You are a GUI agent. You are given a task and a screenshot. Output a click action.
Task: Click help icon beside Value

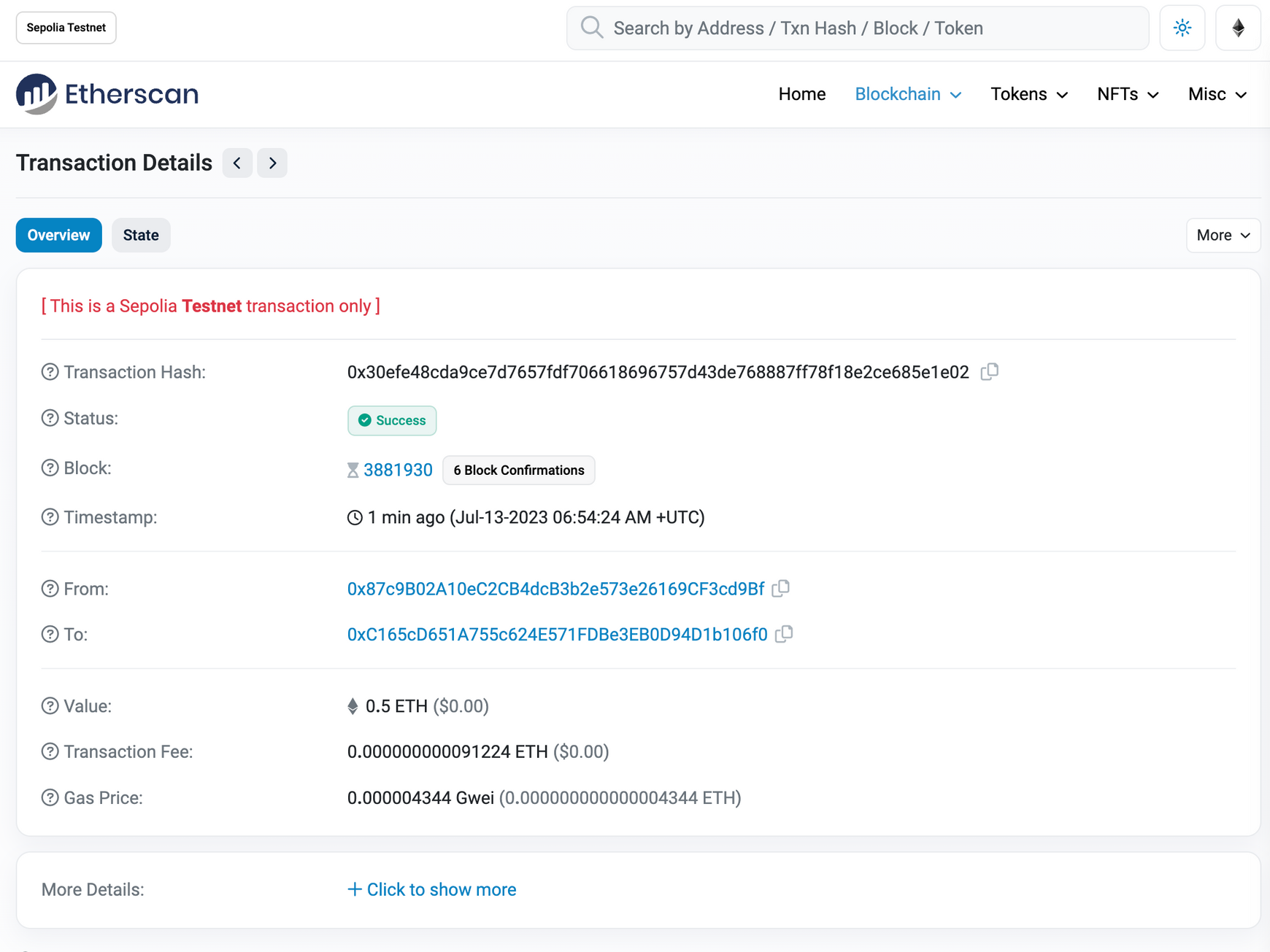click(x=50, y=706)
